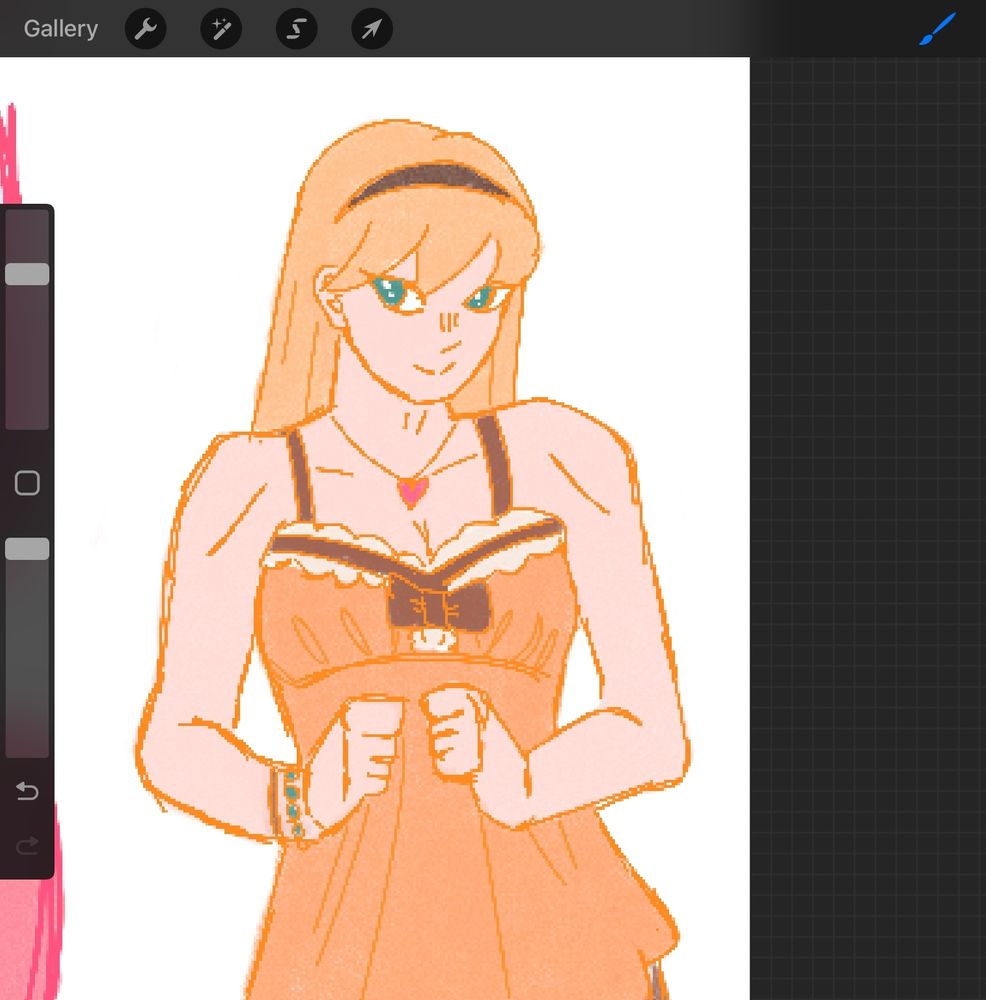Open the Adjustments magic wand menu

[221, 29]
